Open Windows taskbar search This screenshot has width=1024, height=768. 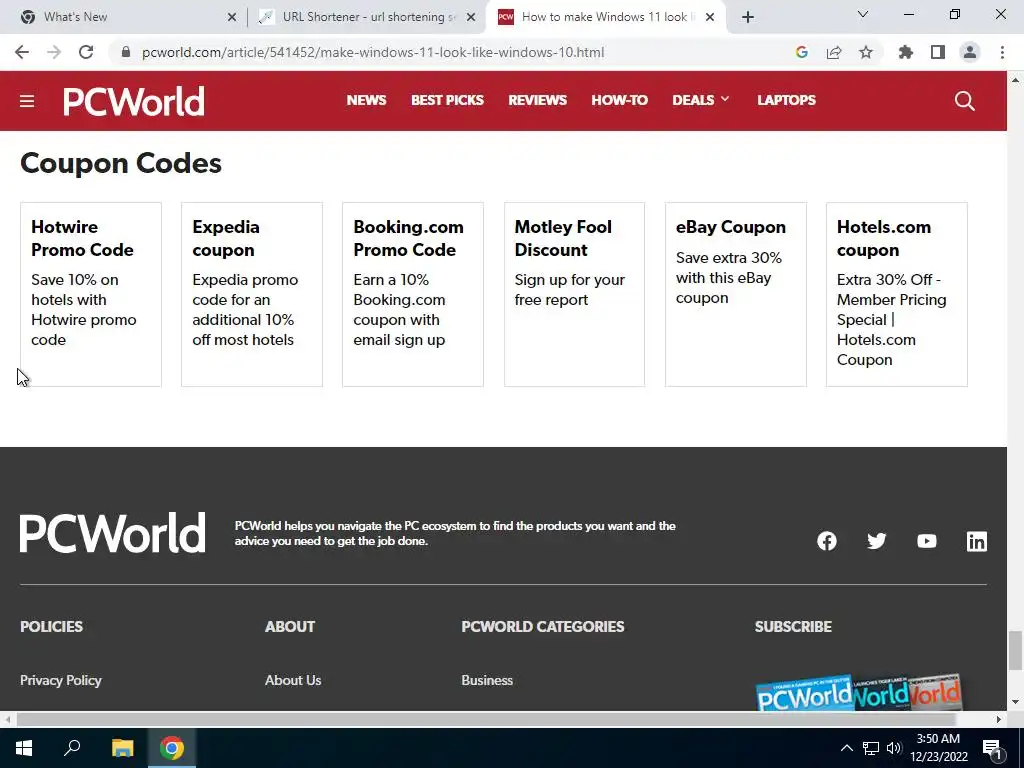(x=72, y=748)
